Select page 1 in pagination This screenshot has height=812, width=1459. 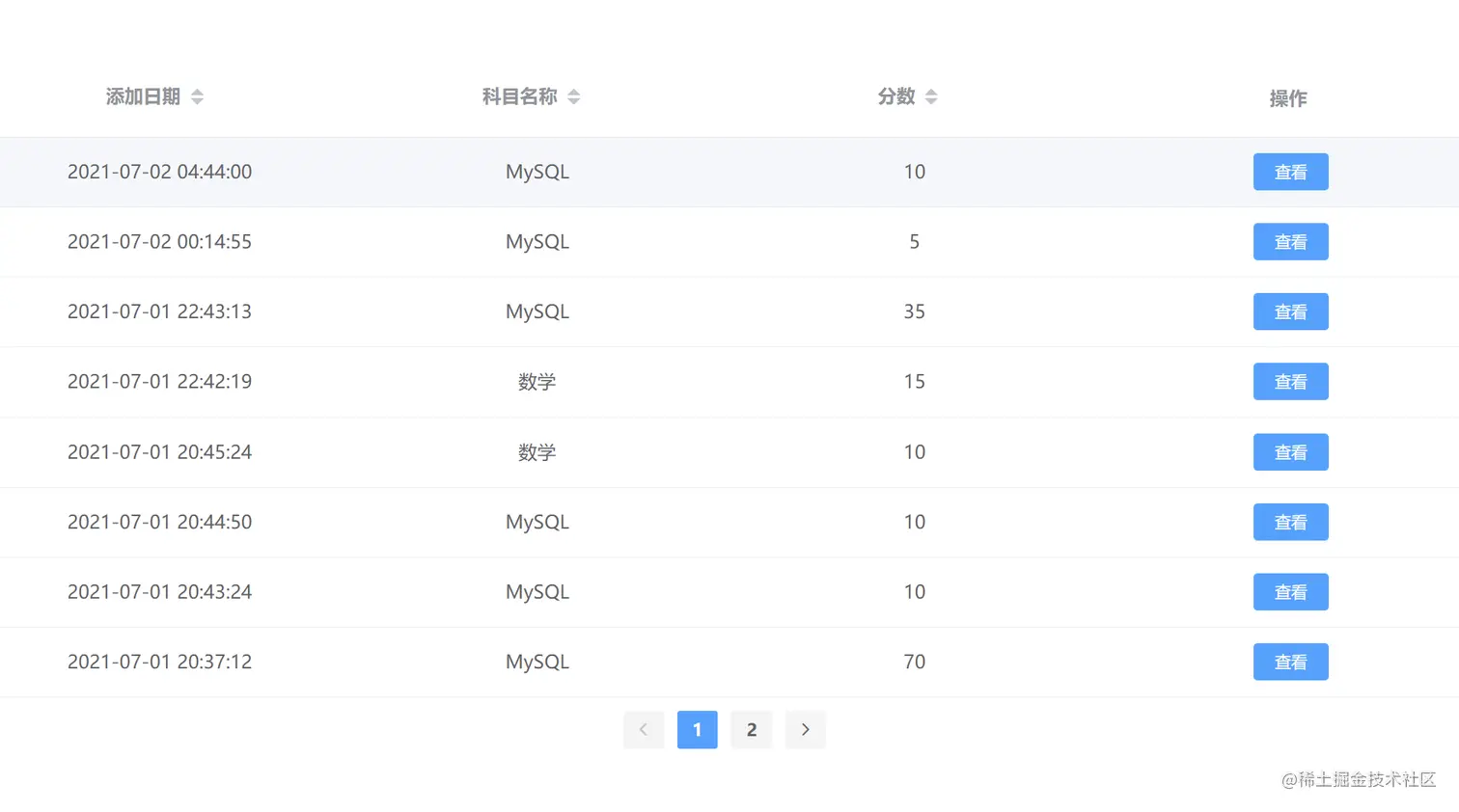(x=698, y=730)
